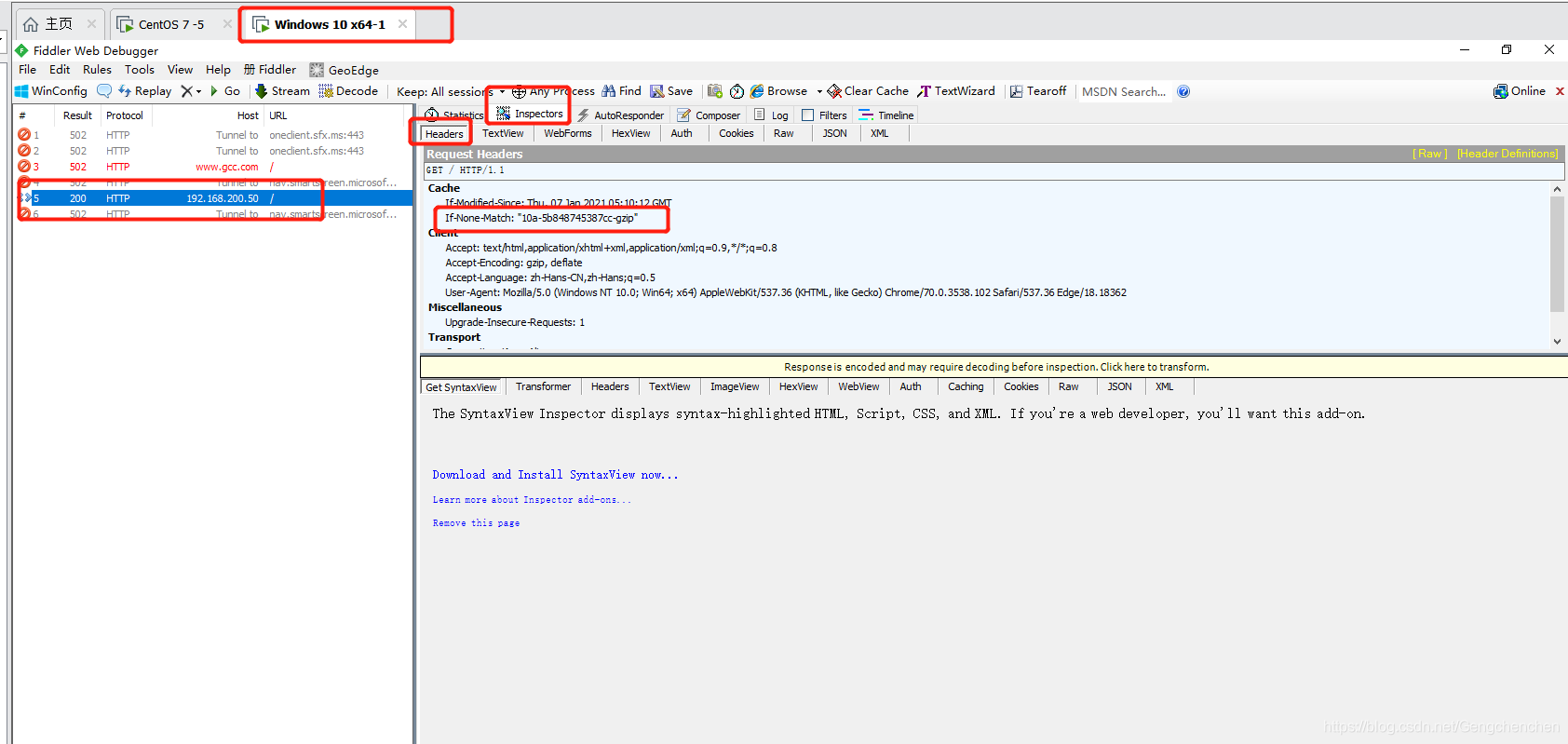Expand the Browse dropdown arrow

coord(819,92)
